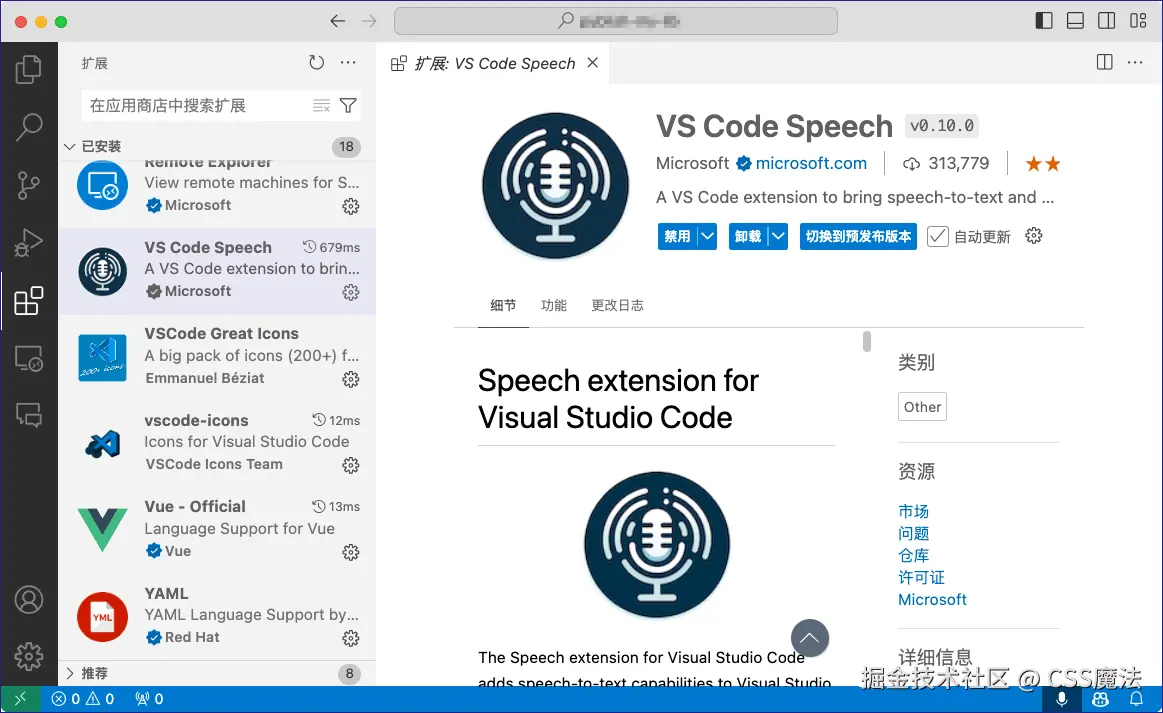Click the 禁用 button
This screenshot has height=713, width=1163.
(x=677, y=237)
